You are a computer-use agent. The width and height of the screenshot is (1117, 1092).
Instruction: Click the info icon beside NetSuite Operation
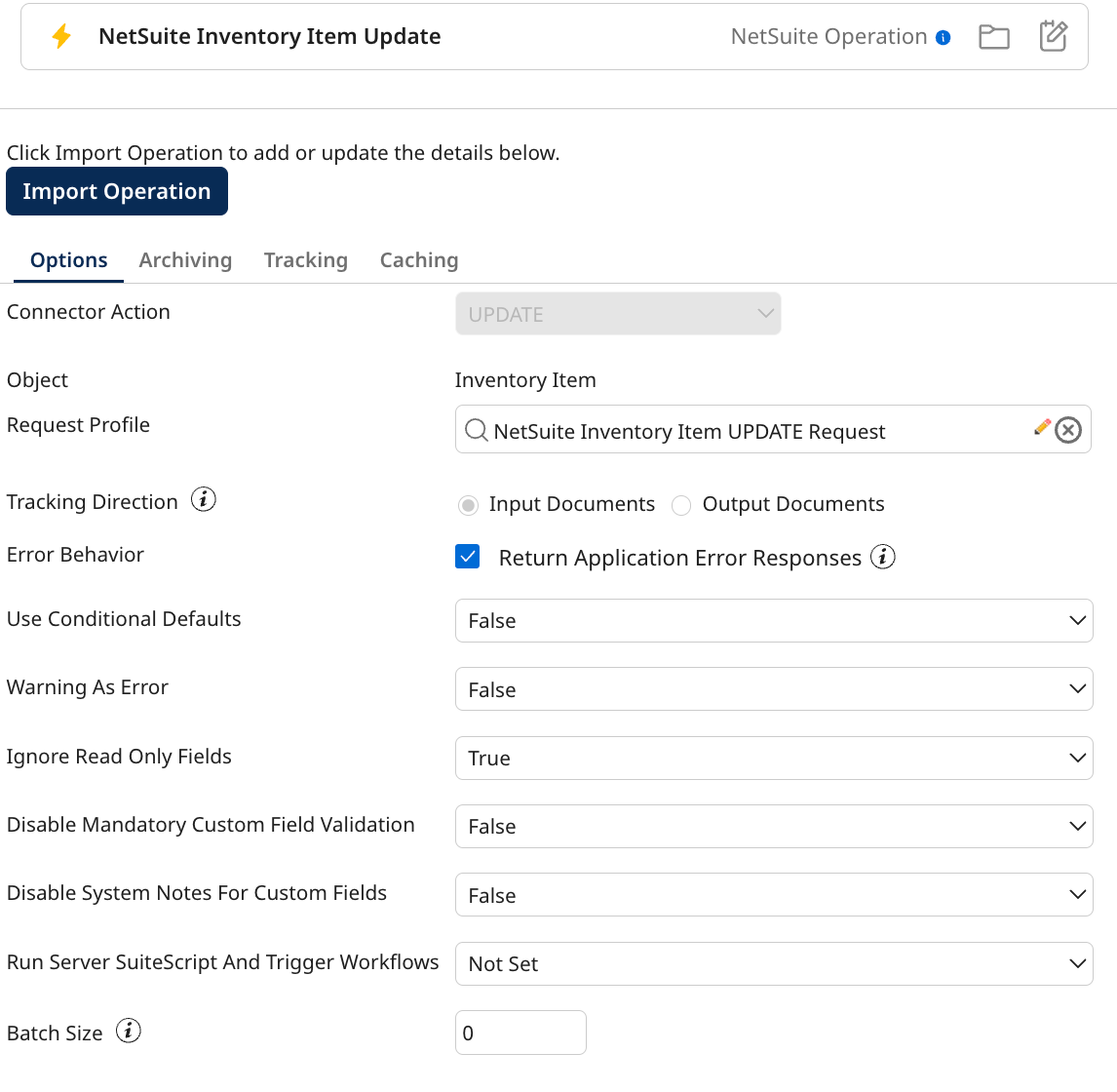[x=943, y=35]
